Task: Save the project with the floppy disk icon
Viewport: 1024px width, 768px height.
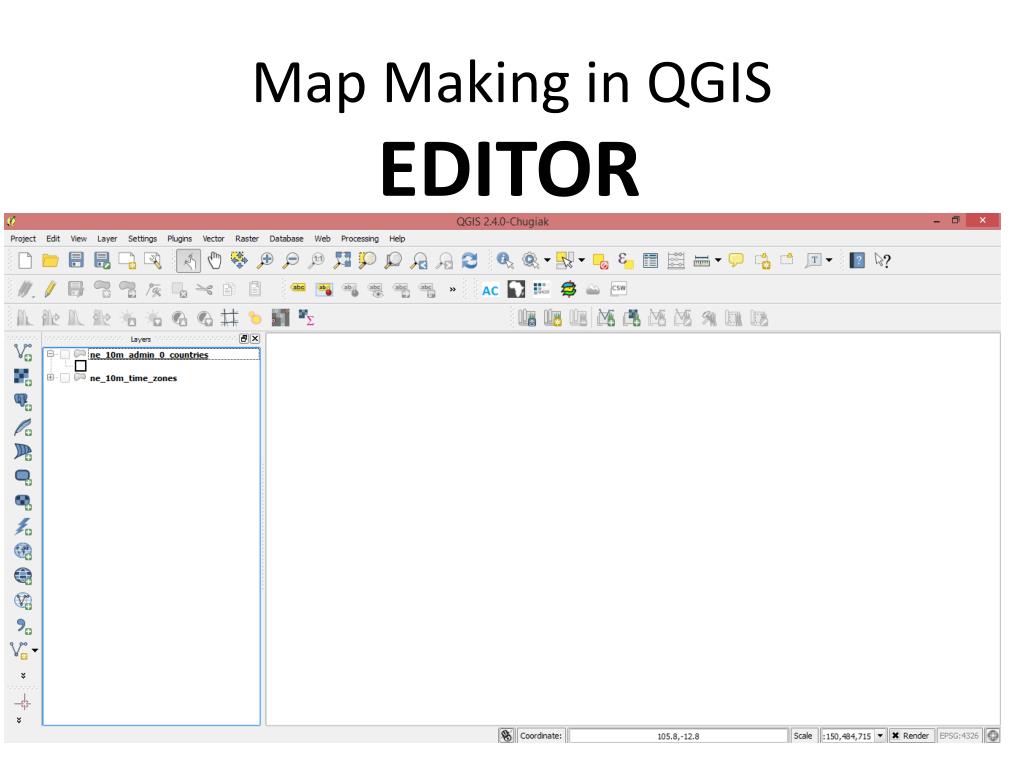Action: 76,261
